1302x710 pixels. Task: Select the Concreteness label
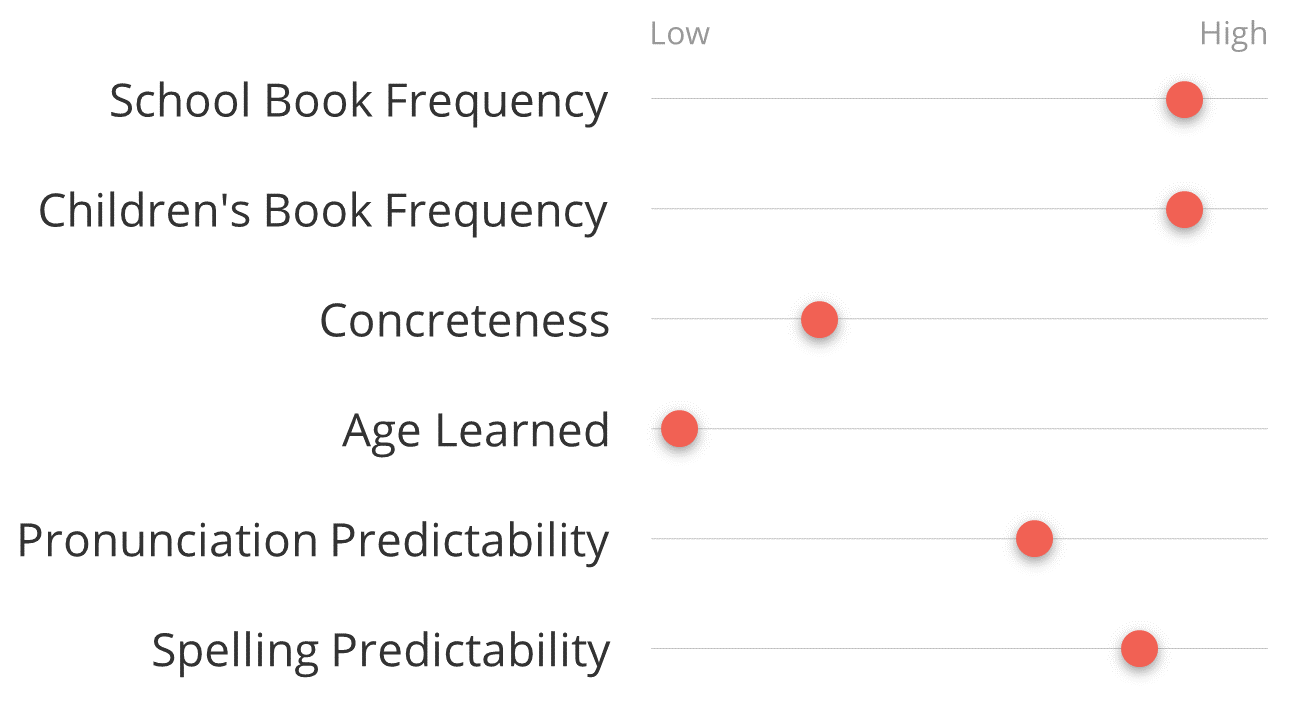464,321
